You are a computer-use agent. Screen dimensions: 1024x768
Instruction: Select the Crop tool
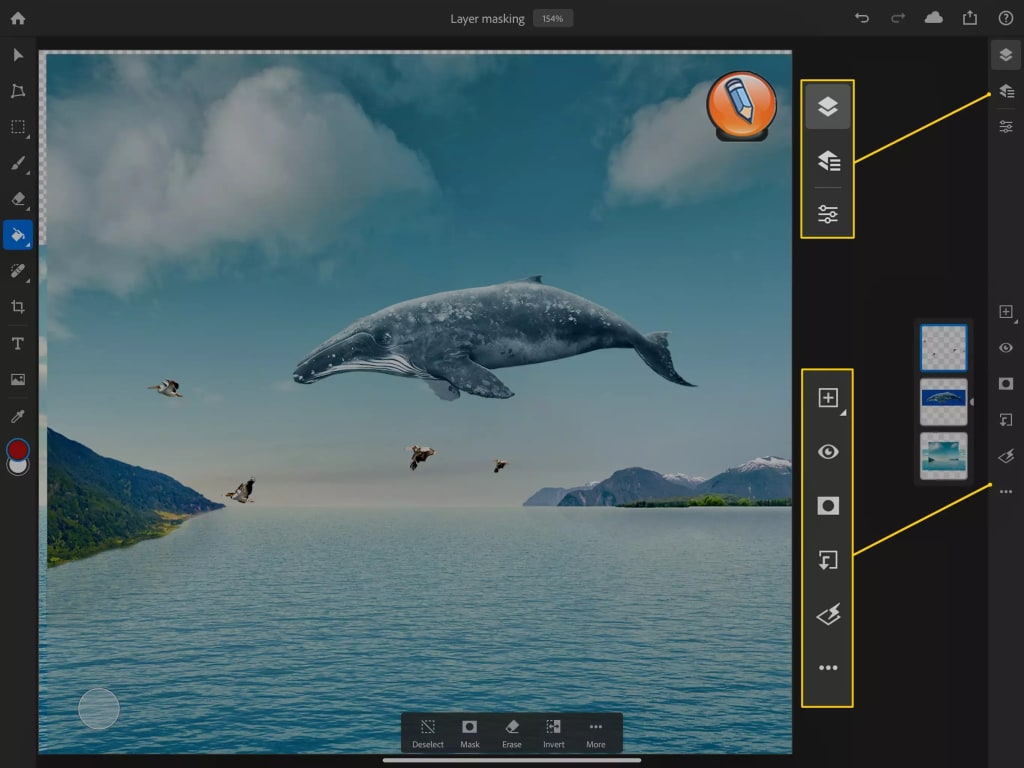[18, 307]
